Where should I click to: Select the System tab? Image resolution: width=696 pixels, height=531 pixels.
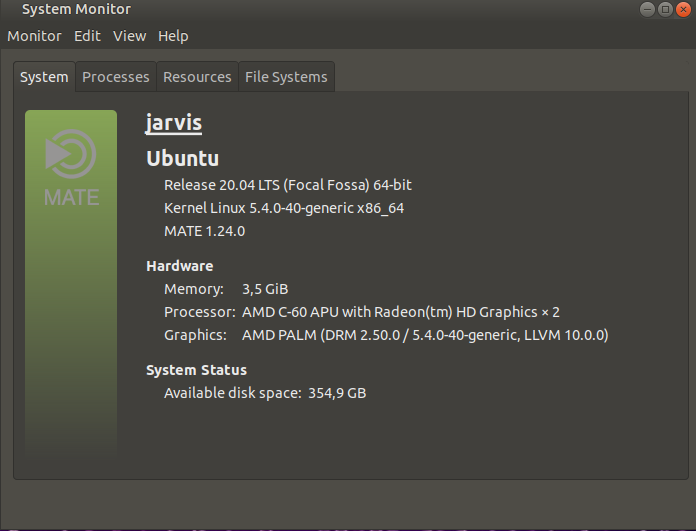click(x=44, y=77)
